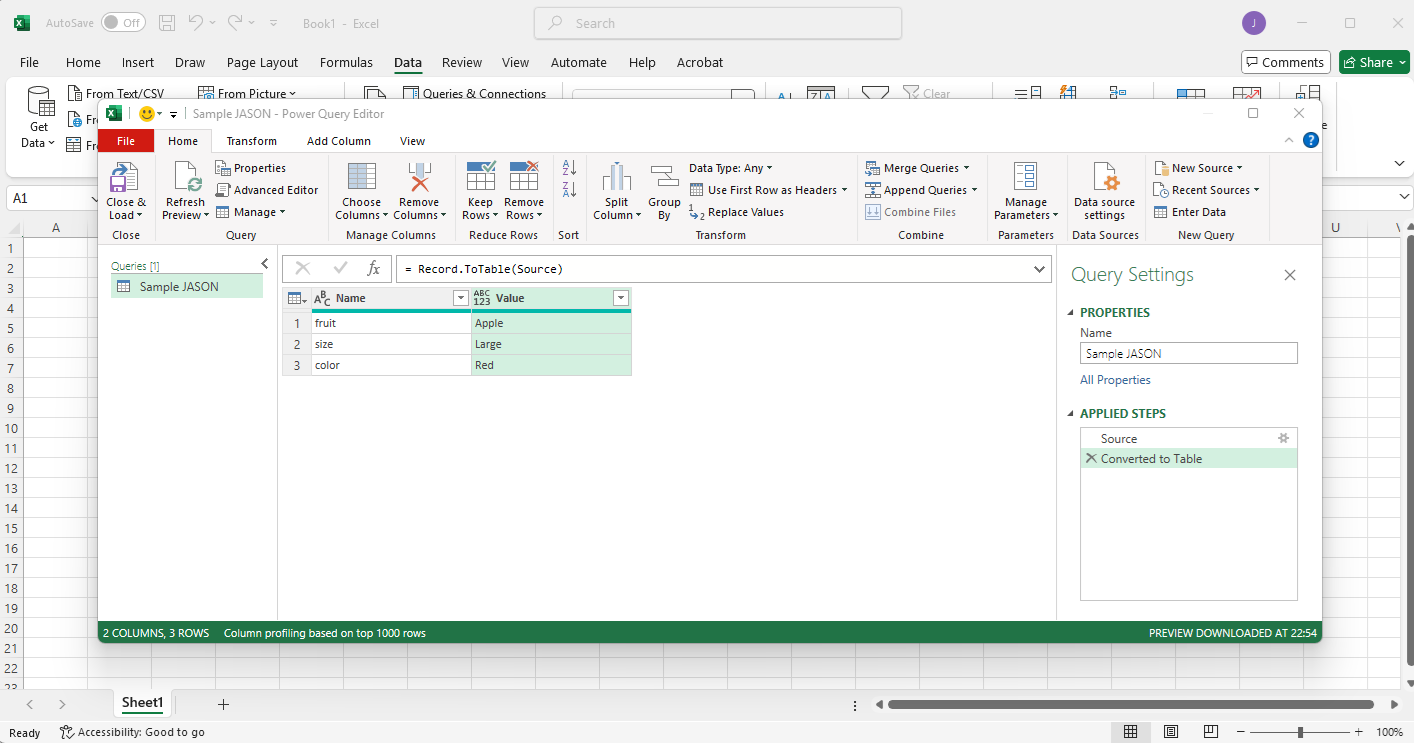This screenshot has height=743, width=1414.
Task: Click the Excel Share button
Action: click(x=1374, y=62)
